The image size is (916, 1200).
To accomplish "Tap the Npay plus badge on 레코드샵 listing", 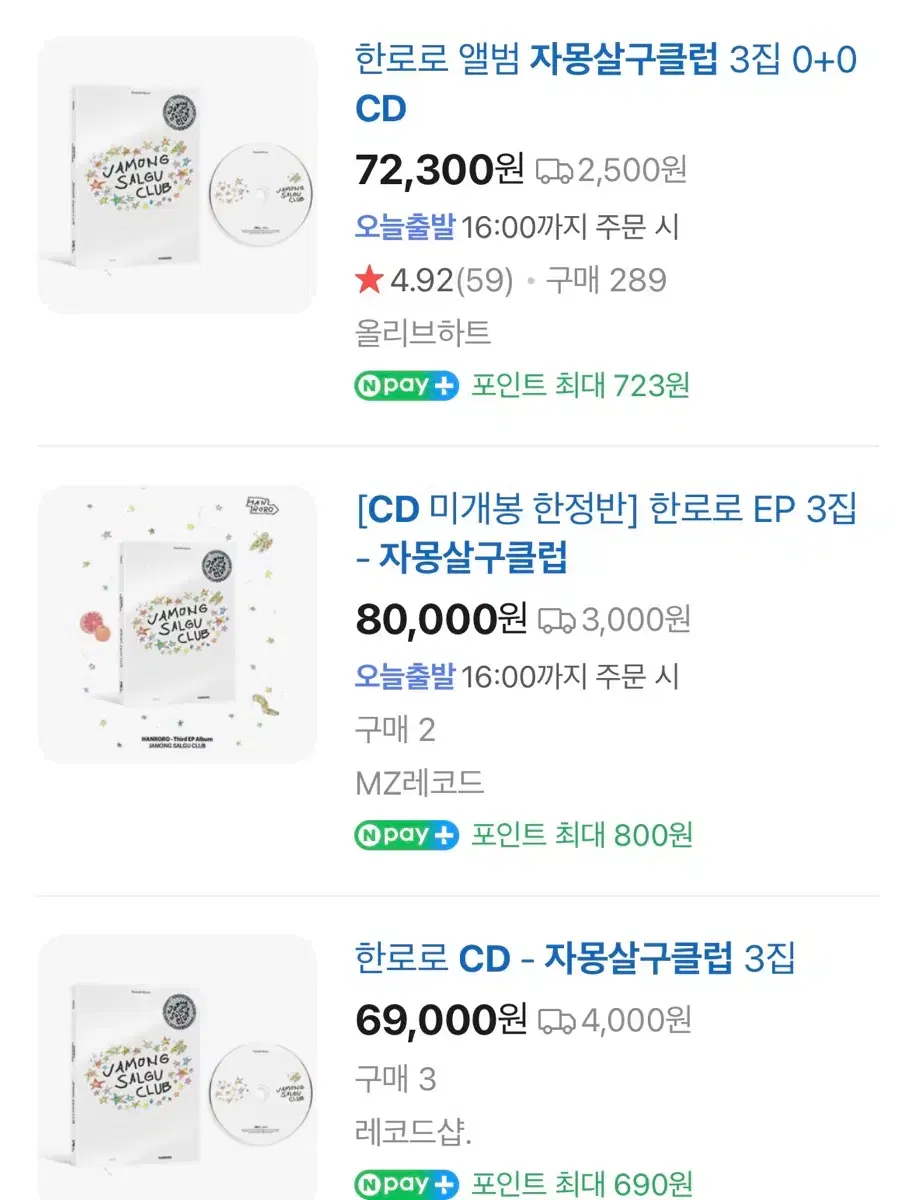I will (407, 1182).
